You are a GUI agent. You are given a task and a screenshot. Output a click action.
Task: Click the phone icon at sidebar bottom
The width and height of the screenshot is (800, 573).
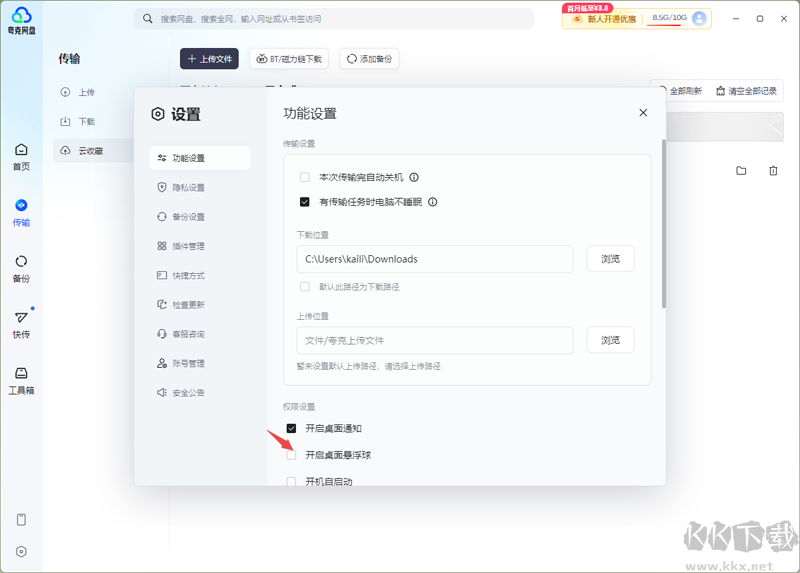pos(21,519)
